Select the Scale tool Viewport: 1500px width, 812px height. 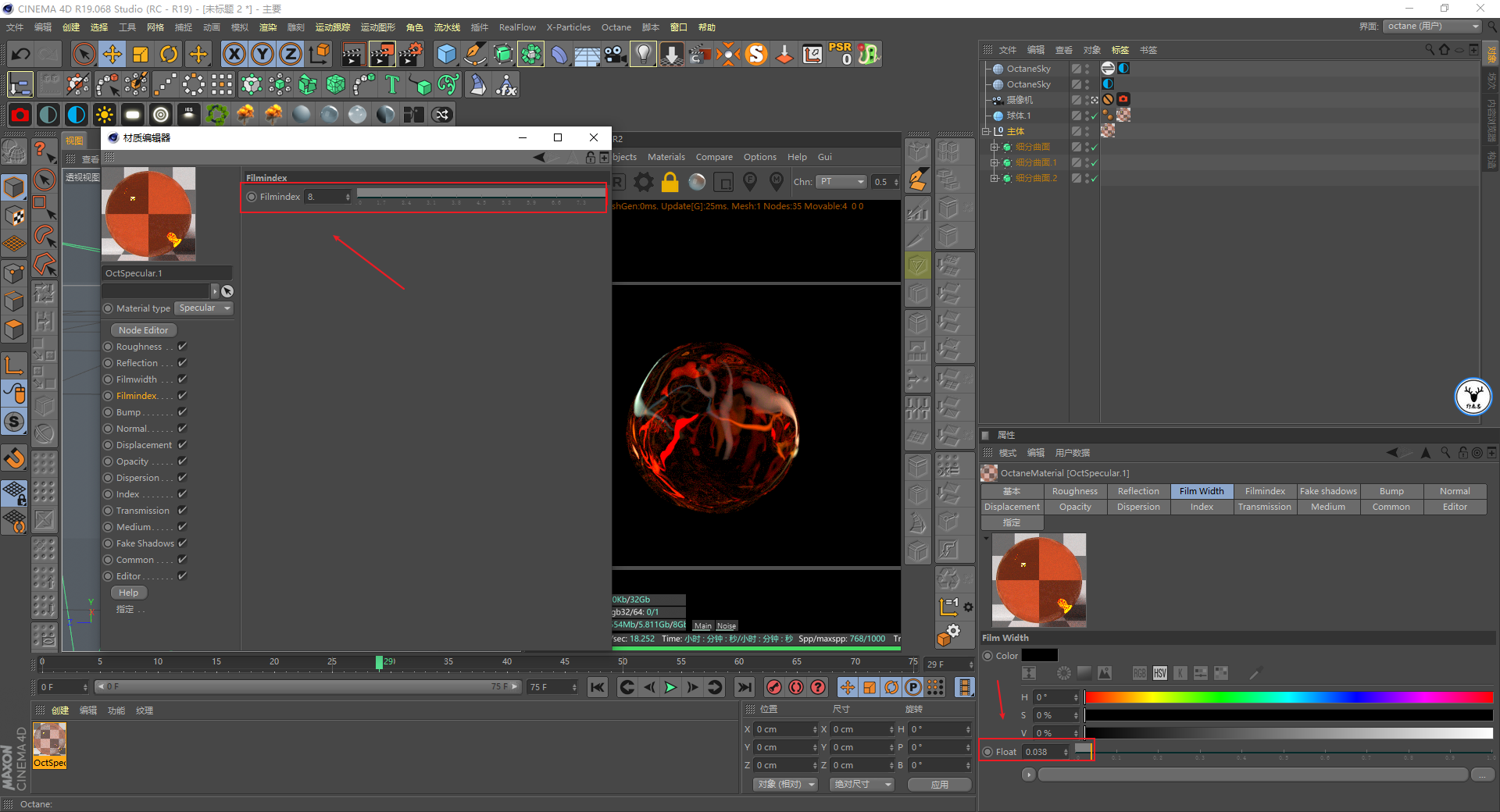pyautogui.click(x=141, y=54)
